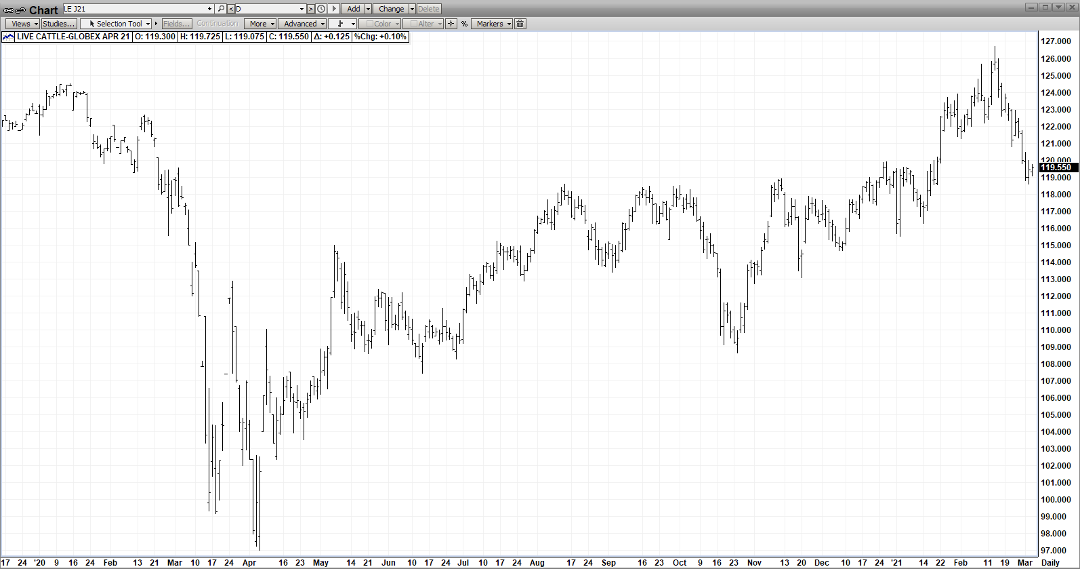
Task: Click the line chart icon beside LIVE CATTLE label
Action: [x=8, y=36]
